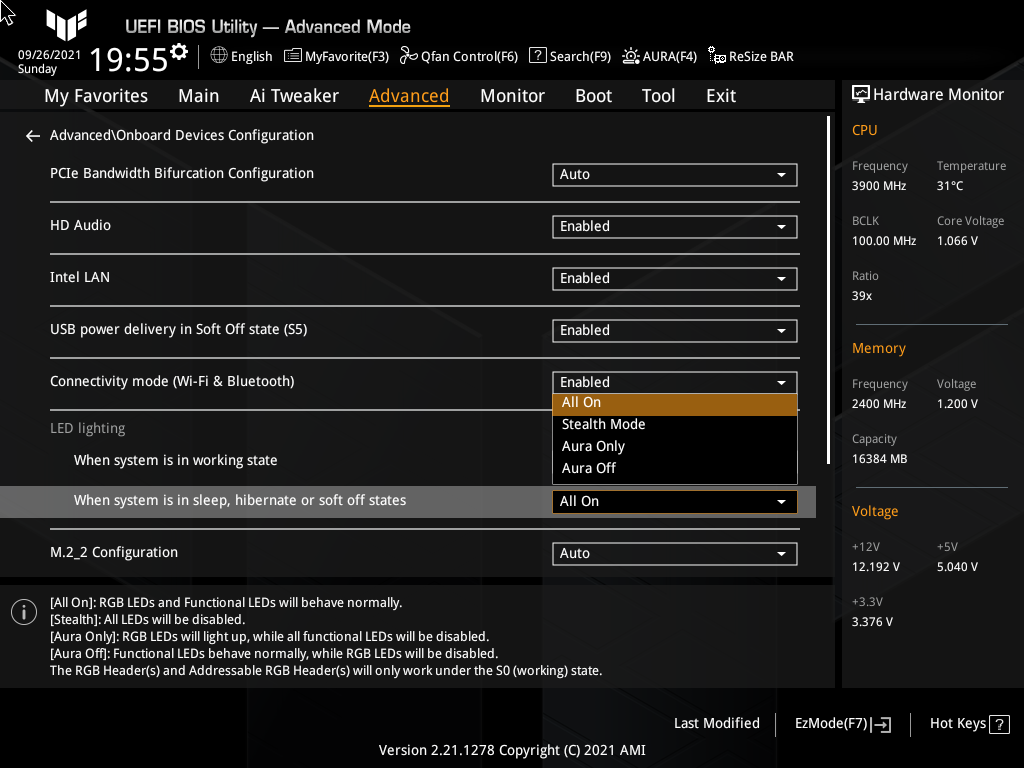Viewport: 1024px width, 768px height.
Task: Open the AURA lighting settings
Action: pyautogui.click(x=659, y=56)
